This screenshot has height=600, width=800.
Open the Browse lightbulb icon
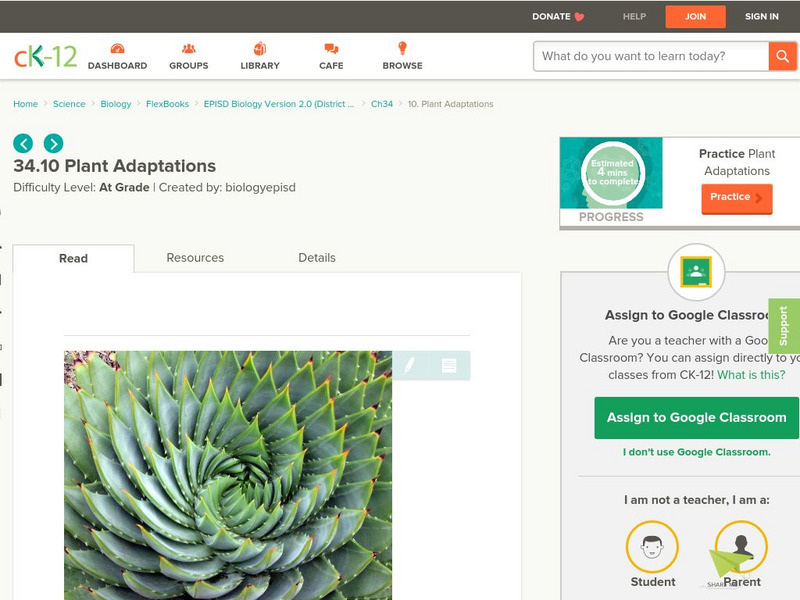[403, 48]
